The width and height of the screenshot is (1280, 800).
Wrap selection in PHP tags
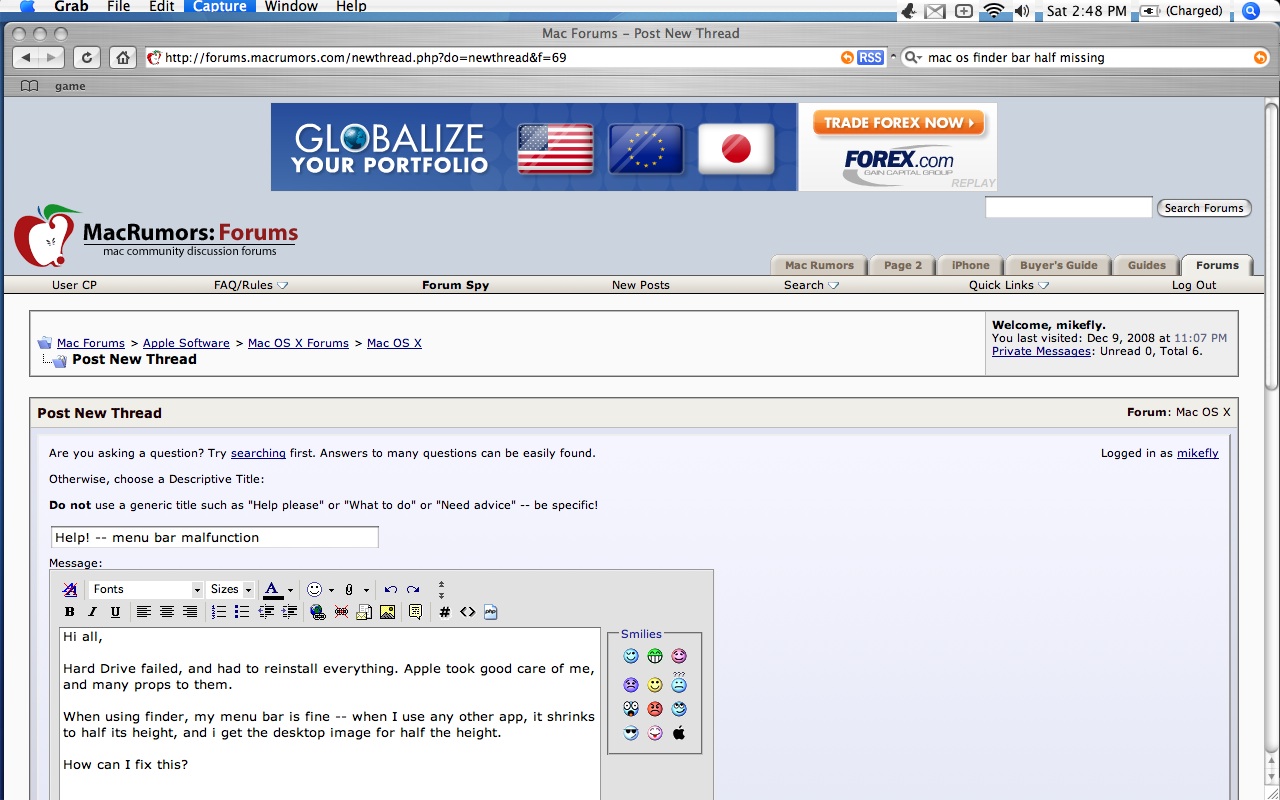pos(491,612)
